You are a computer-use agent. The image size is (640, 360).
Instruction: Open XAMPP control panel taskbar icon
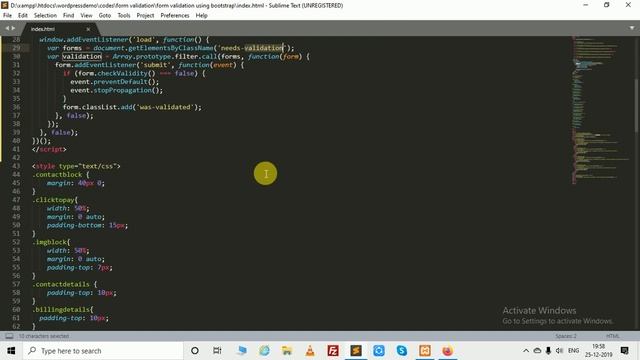tap(424, 351)
